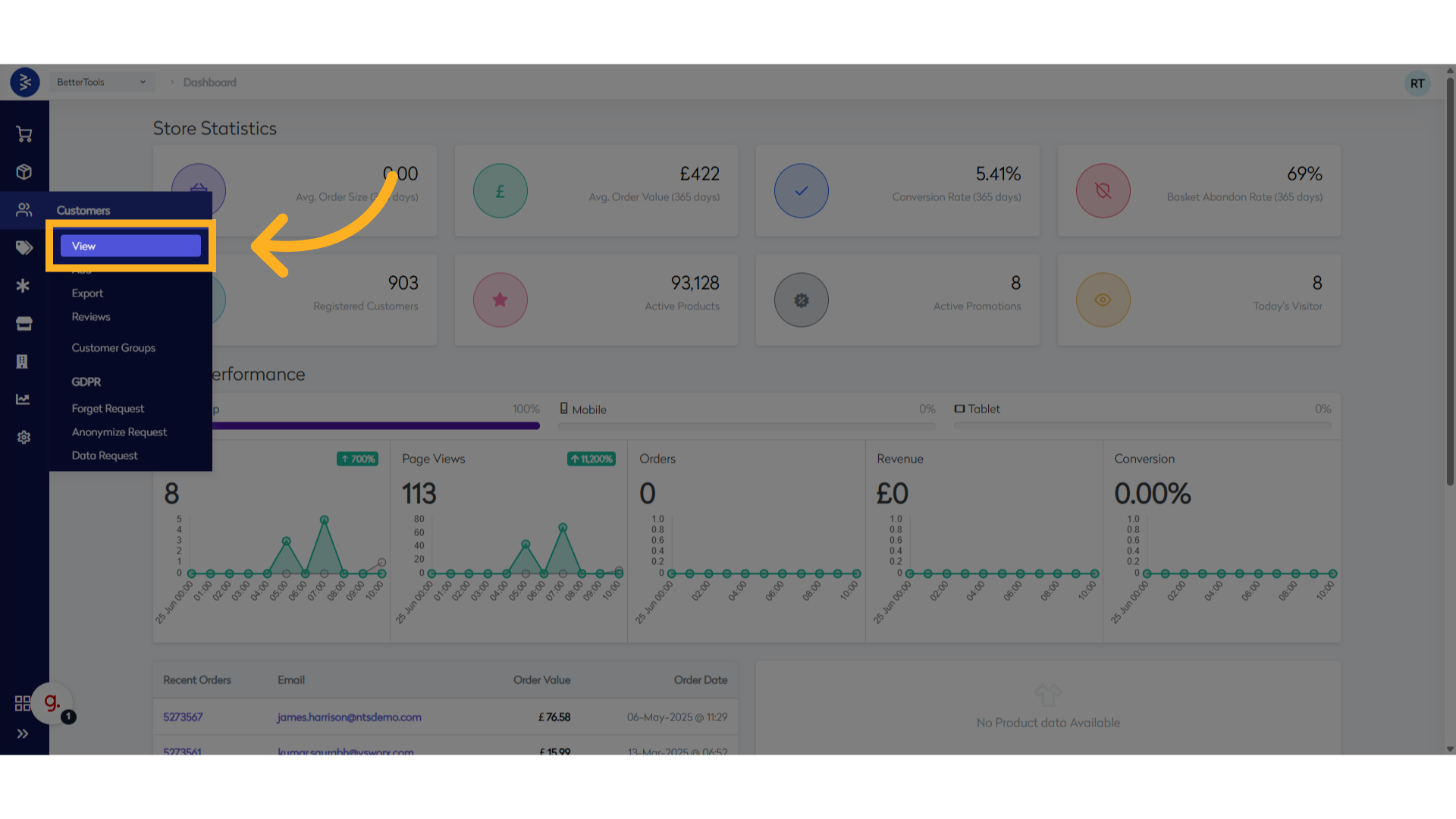Select the Customers people icon
1456x819 pixels.
(24, 210)
